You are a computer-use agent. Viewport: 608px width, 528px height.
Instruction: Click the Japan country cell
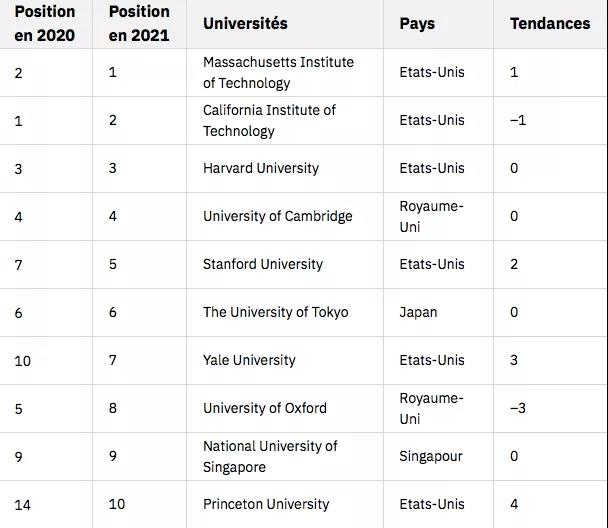click(418, 312)
